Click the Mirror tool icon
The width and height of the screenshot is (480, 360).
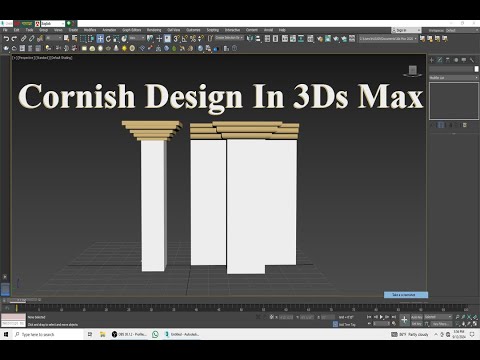coord(250,39)
